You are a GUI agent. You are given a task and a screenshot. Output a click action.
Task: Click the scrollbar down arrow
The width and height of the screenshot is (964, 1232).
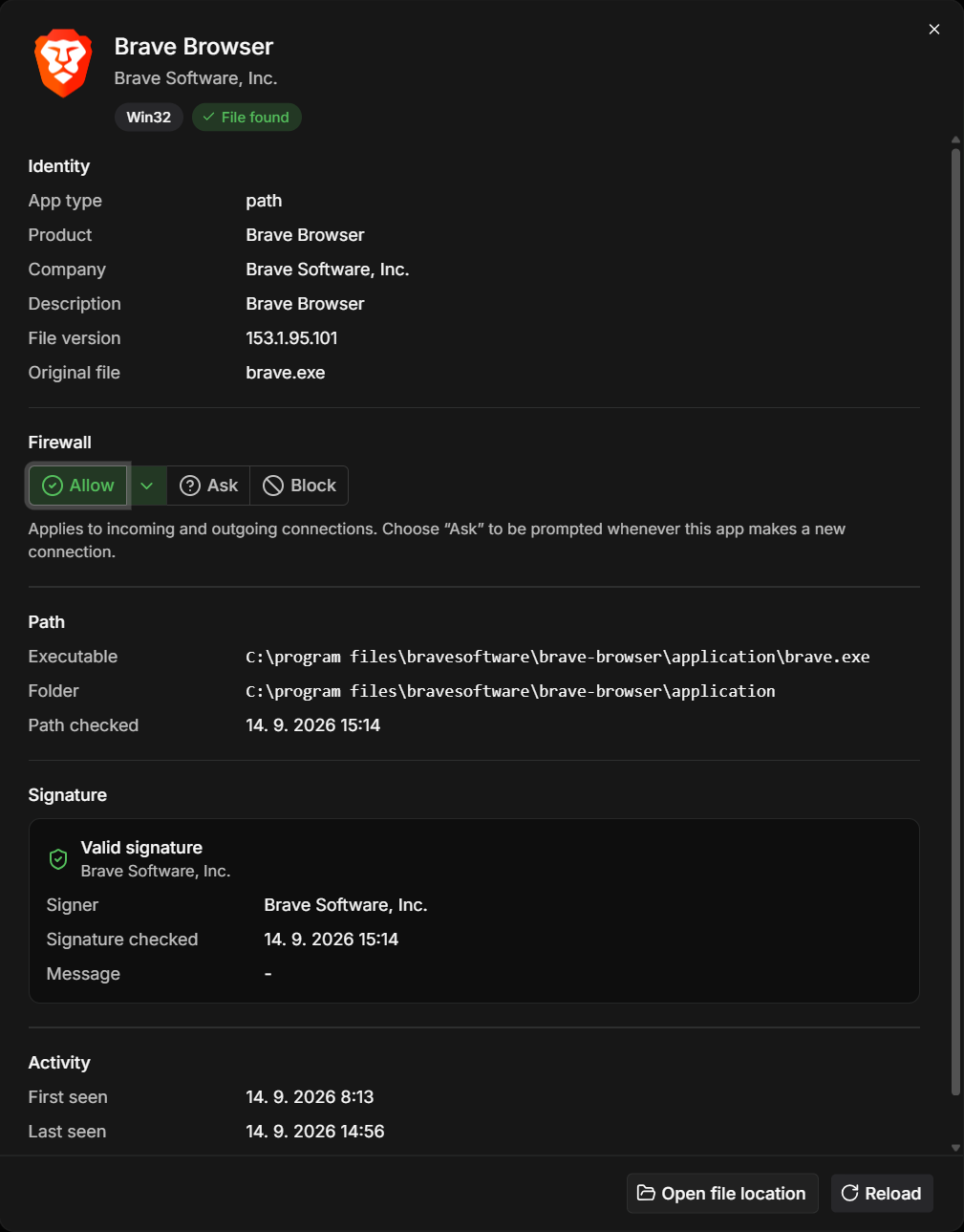tap(955, 1148)
